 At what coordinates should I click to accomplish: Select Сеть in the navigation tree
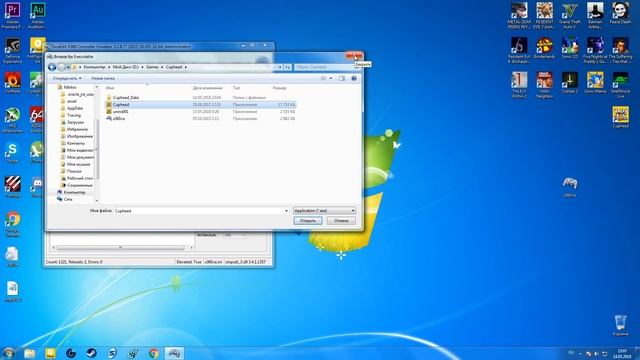pyautogui.click(x=68, y=199)
